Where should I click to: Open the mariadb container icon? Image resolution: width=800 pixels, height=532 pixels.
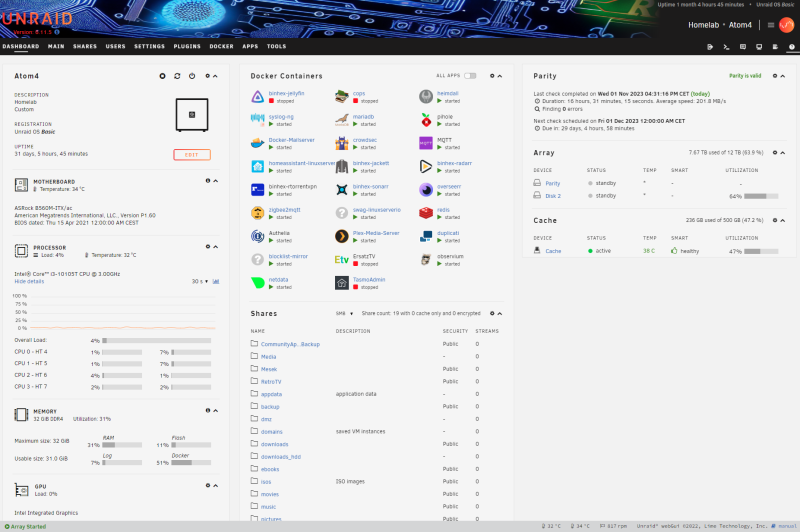coord(342,120)
